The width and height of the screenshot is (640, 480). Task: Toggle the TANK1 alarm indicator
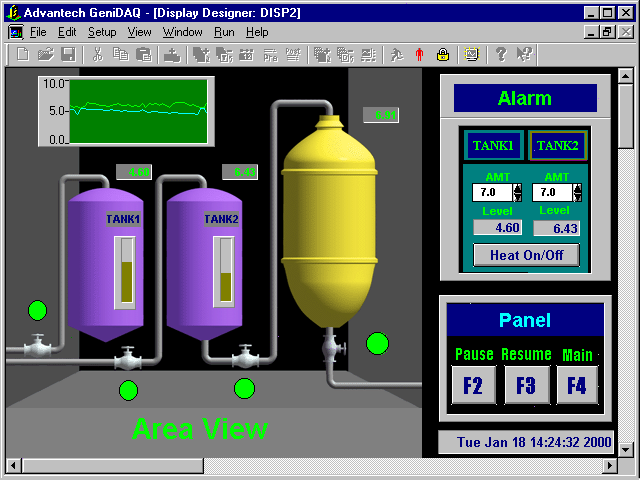(x=493, y=146)
